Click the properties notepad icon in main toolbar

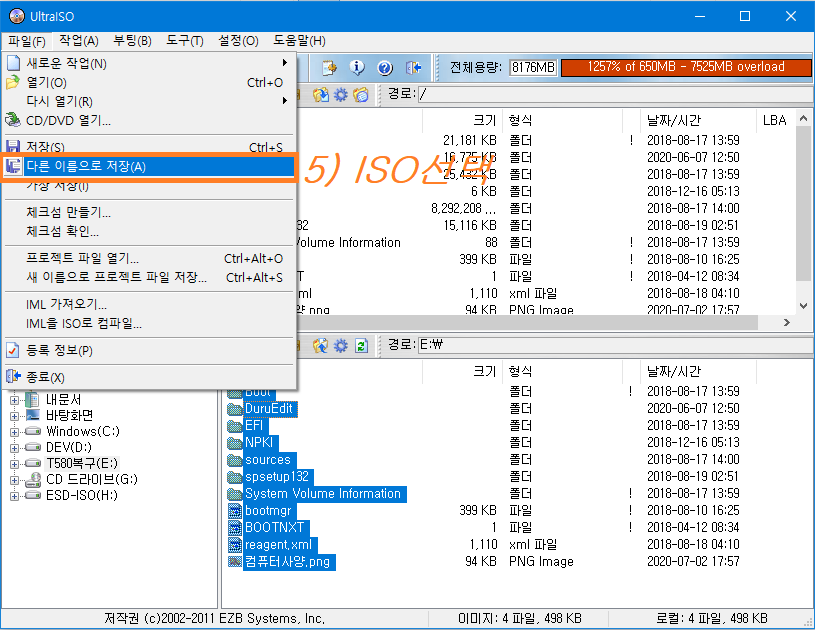click(x=329, y=68)
